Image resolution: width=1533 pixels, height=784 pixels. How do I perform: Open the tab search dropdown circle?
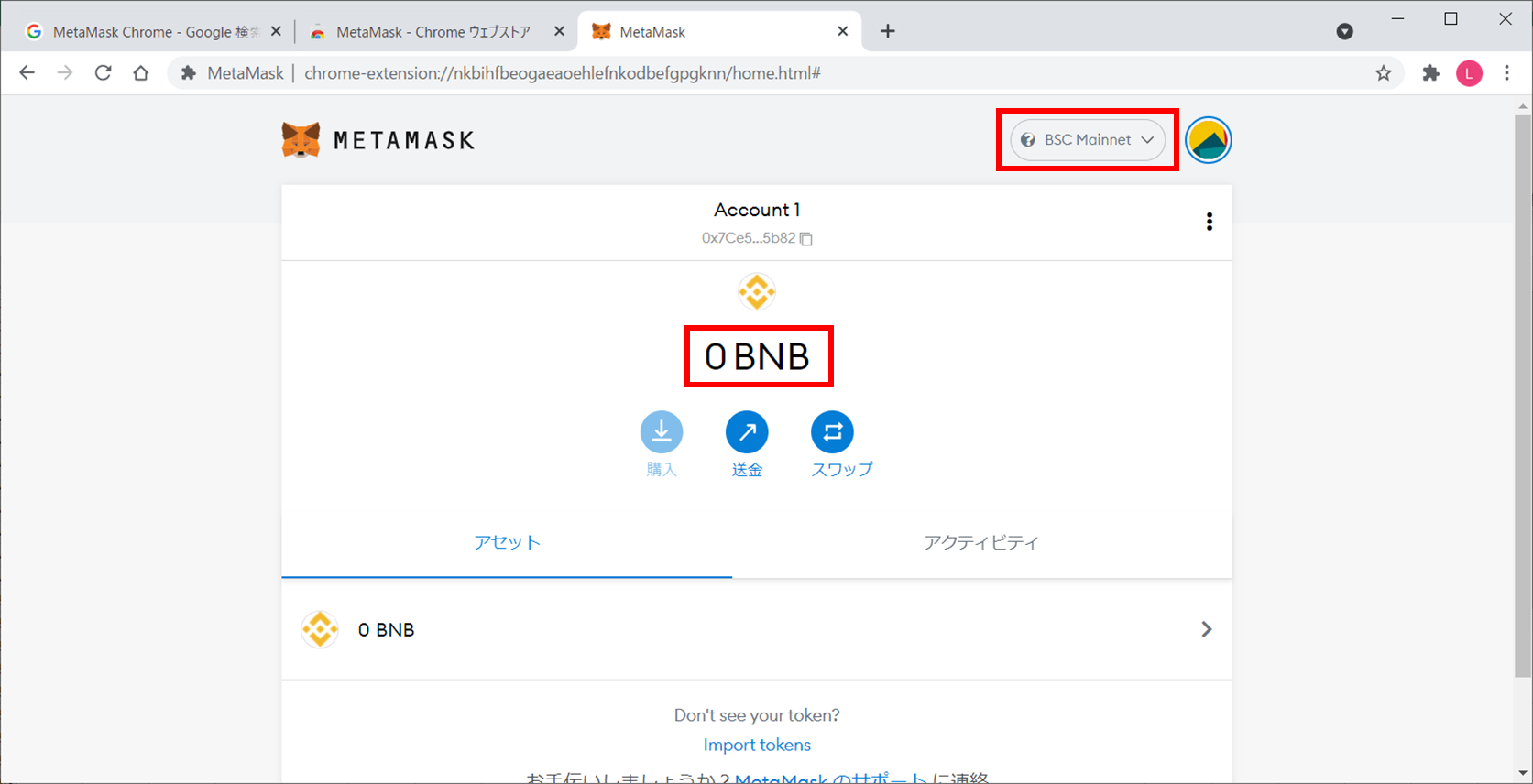(1344, 31)
